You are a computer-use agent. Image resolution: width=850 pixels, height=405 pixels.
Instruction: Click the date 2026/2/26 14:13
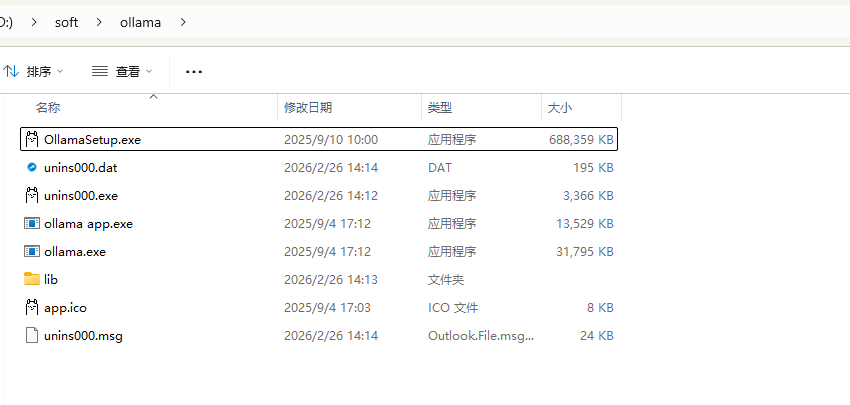point(331,279)
